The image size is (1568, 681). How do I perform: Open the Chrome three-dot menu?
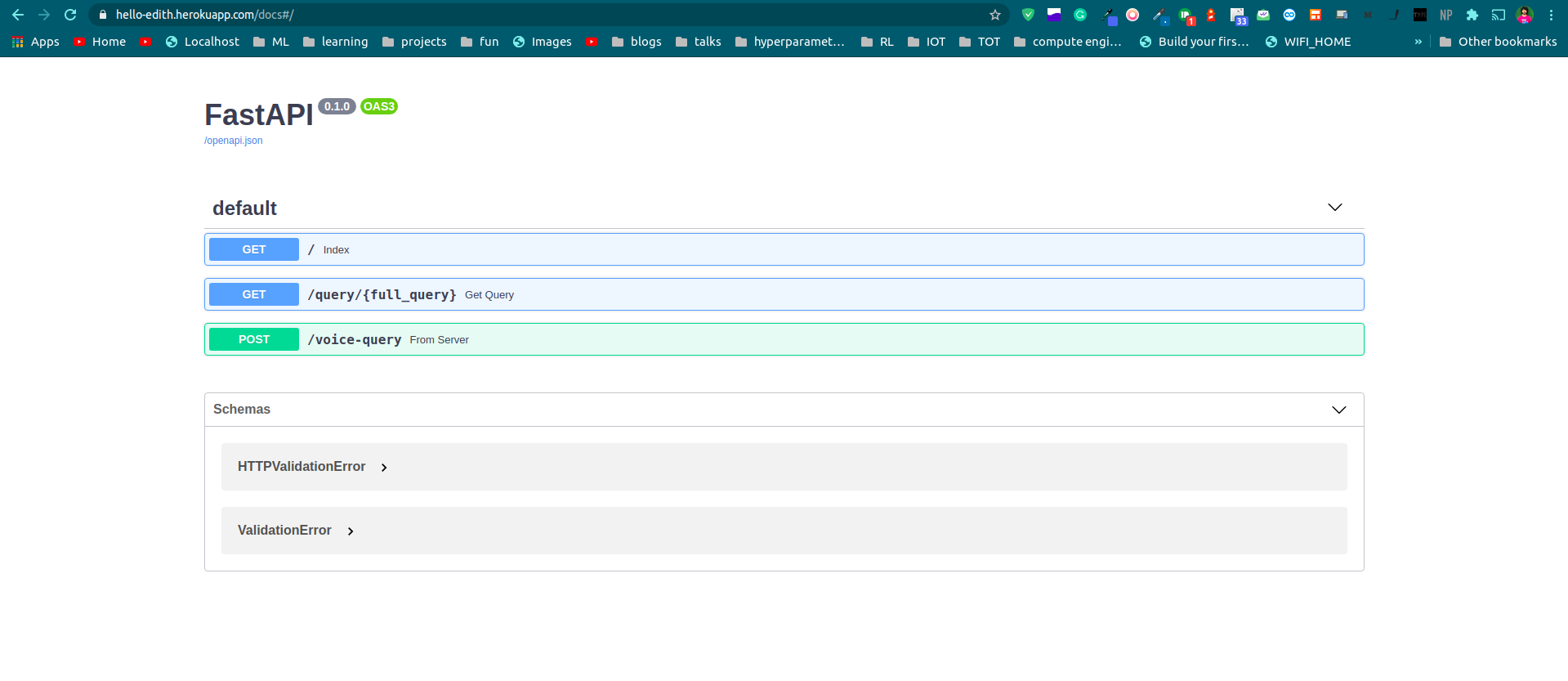(1551, 15)
